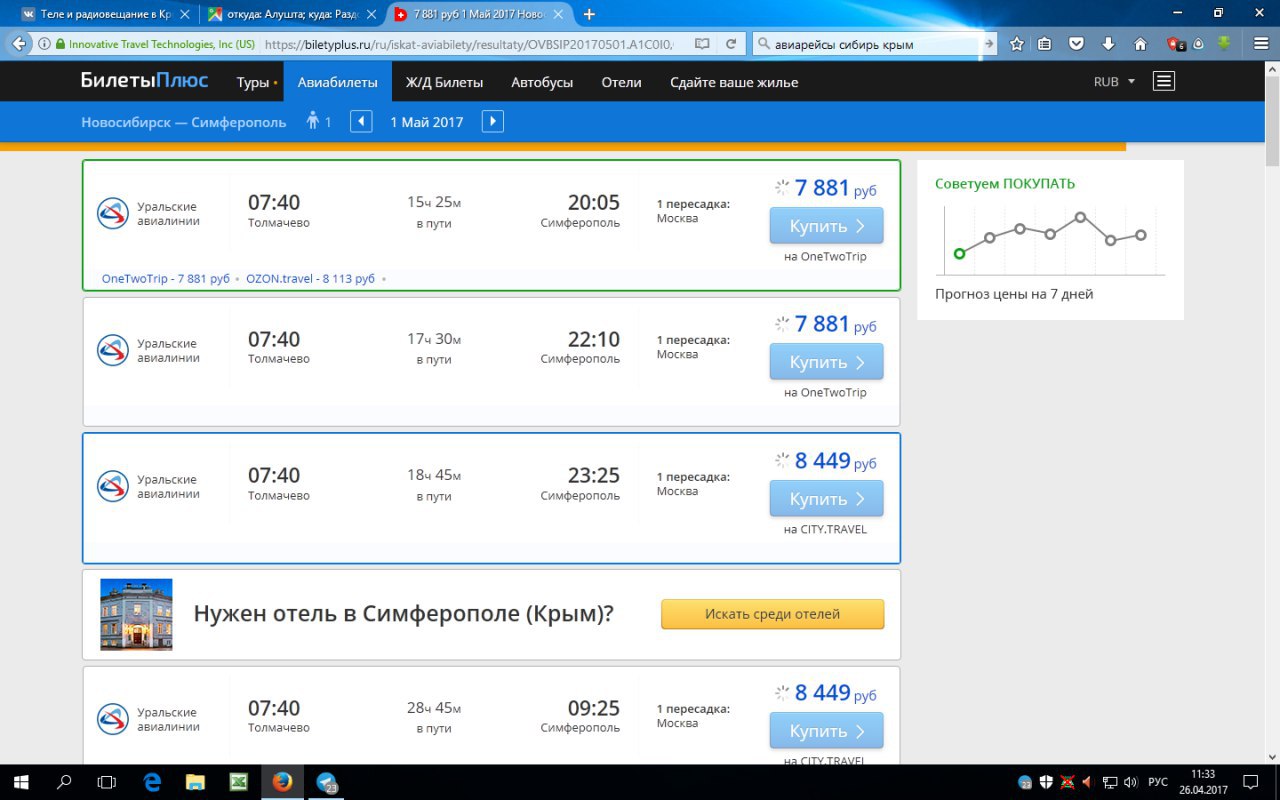Click the hotel thumbnail image
The width and height of the screenshot is (1280, 800).
click(136, 614)
